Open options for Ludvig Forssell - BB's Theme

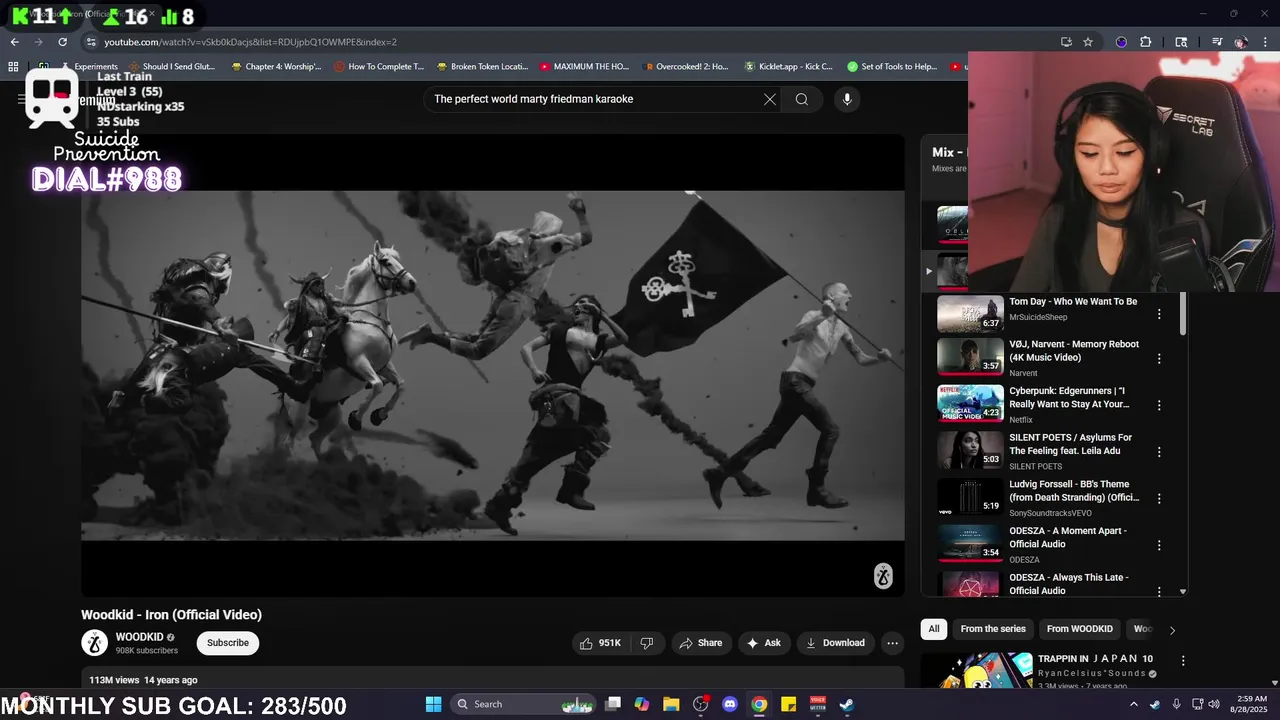1159,498
